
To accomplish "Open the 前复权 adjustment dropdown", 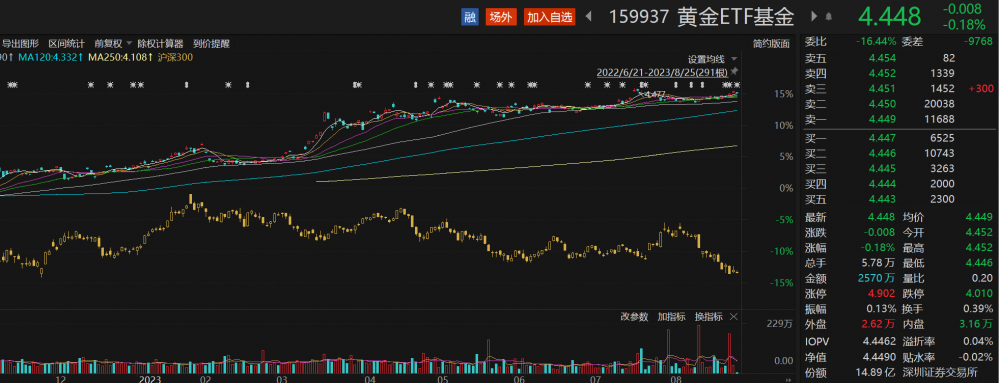I will click(113, 44).
